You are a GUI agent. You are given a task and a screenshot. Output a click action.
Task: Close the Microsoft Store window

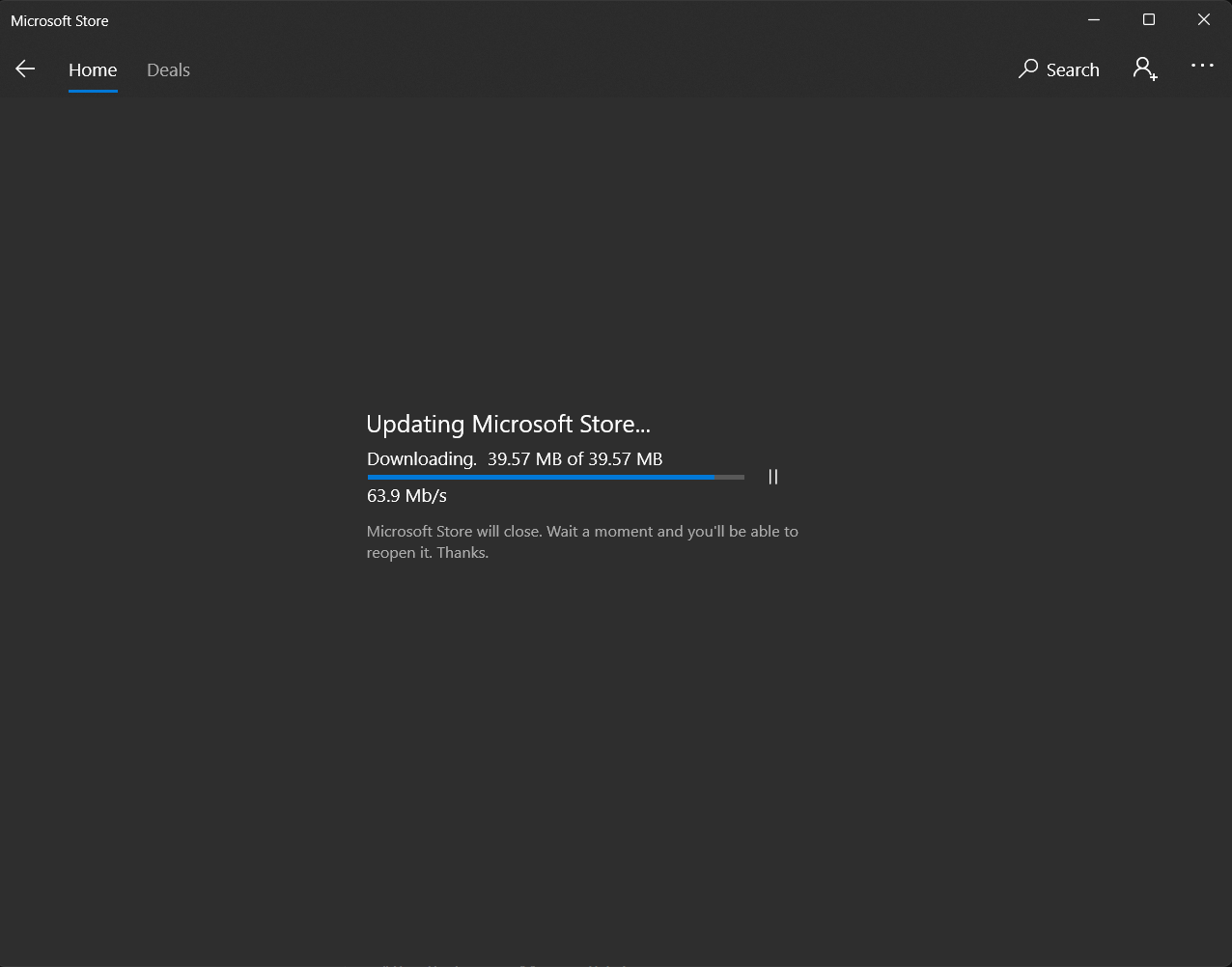click(x=1204, y=19)
